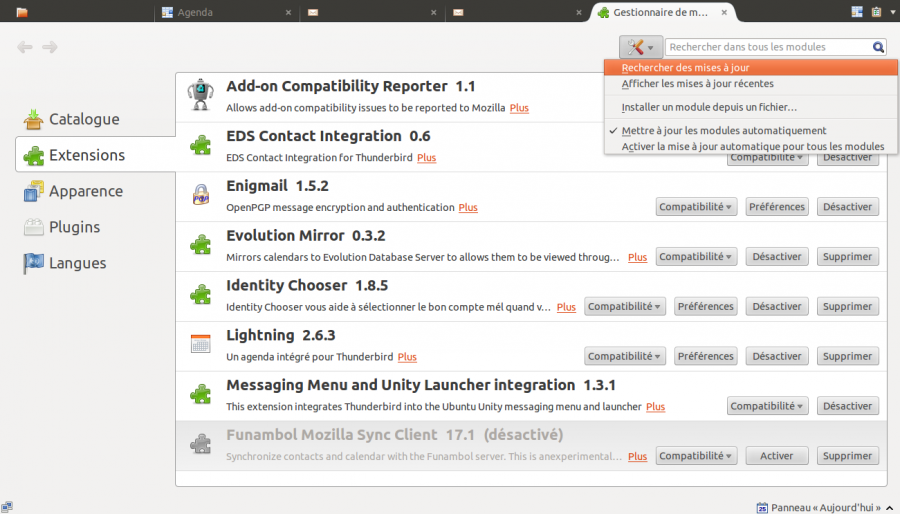Toggle the Panneau Aujourd'hui pane
The width and height of the screenshot is (900, 514).
tap(825, 508)
